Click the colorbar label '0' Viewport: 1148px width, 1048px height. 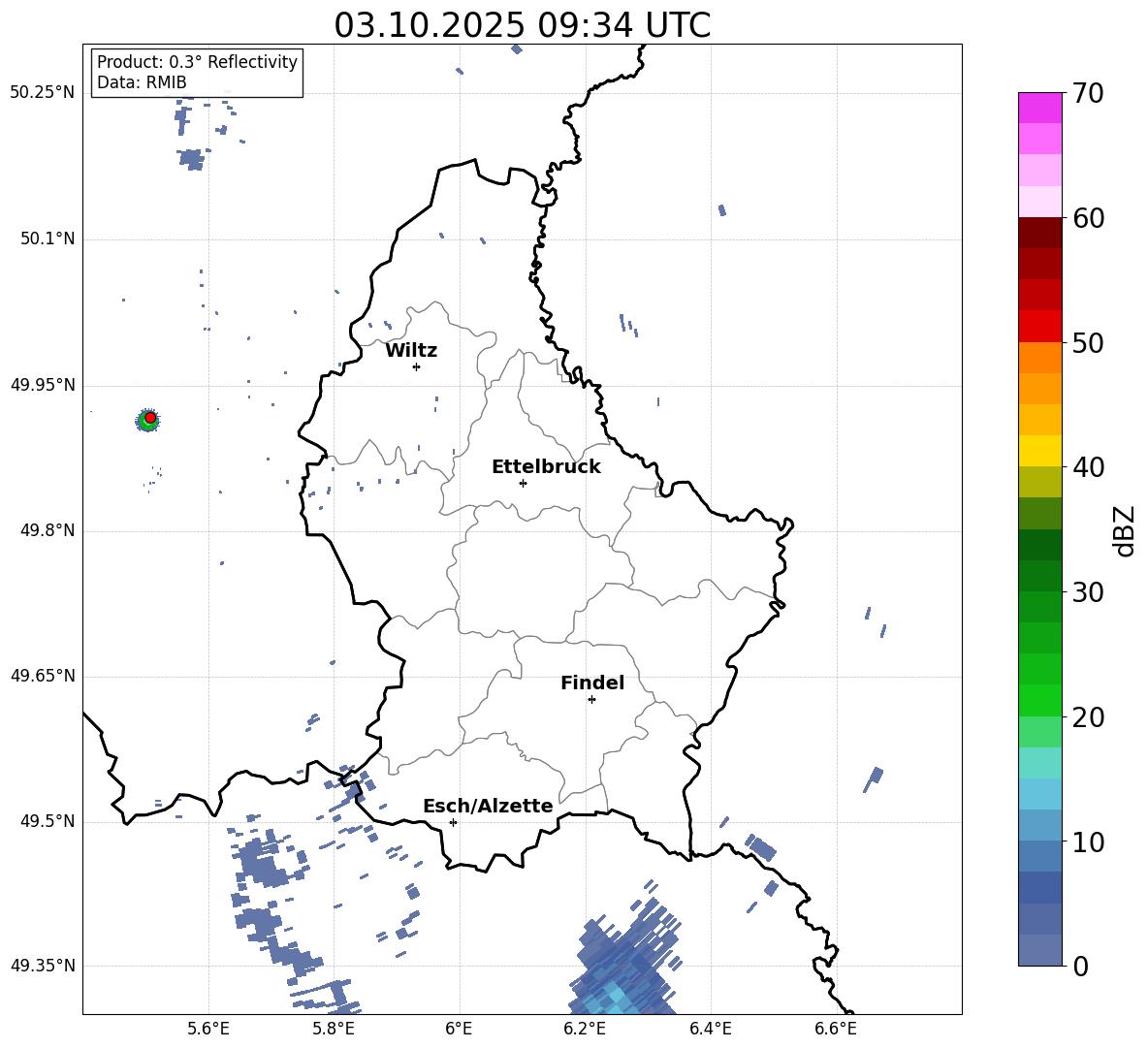coord(1080,967)
